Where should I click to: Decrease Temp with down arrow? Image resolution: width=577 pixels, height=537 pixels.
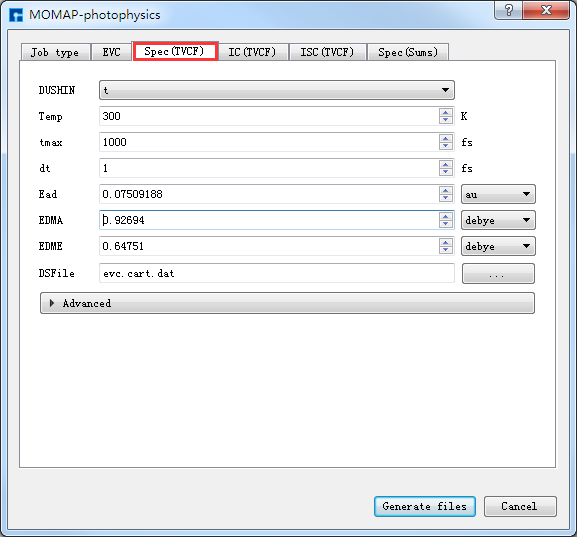pyautogui.click(x=446, y=120)
